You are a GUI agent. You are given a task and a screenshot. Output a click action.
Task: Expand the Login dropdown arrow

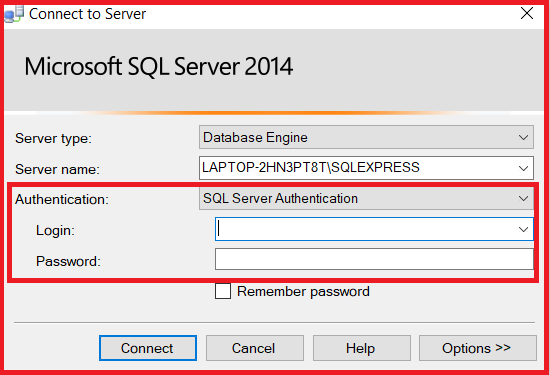coord(523,229)
